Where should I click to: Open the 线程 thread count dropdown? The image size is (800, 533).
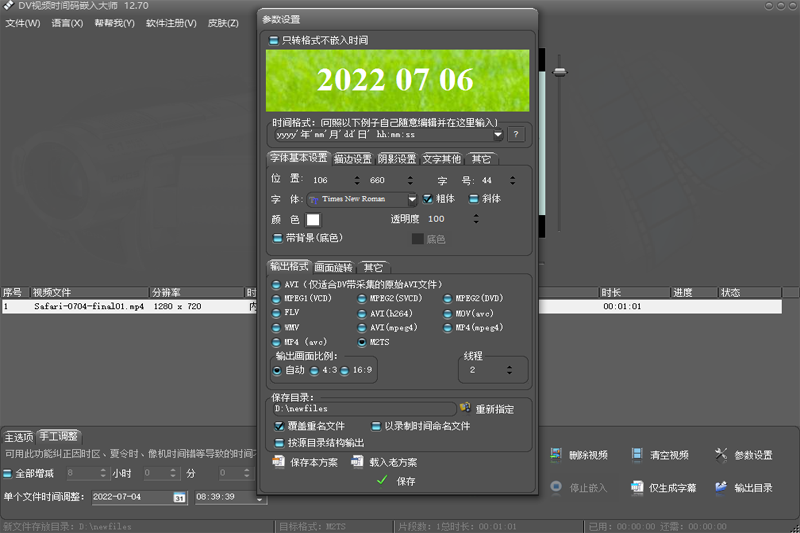[510, 370]
